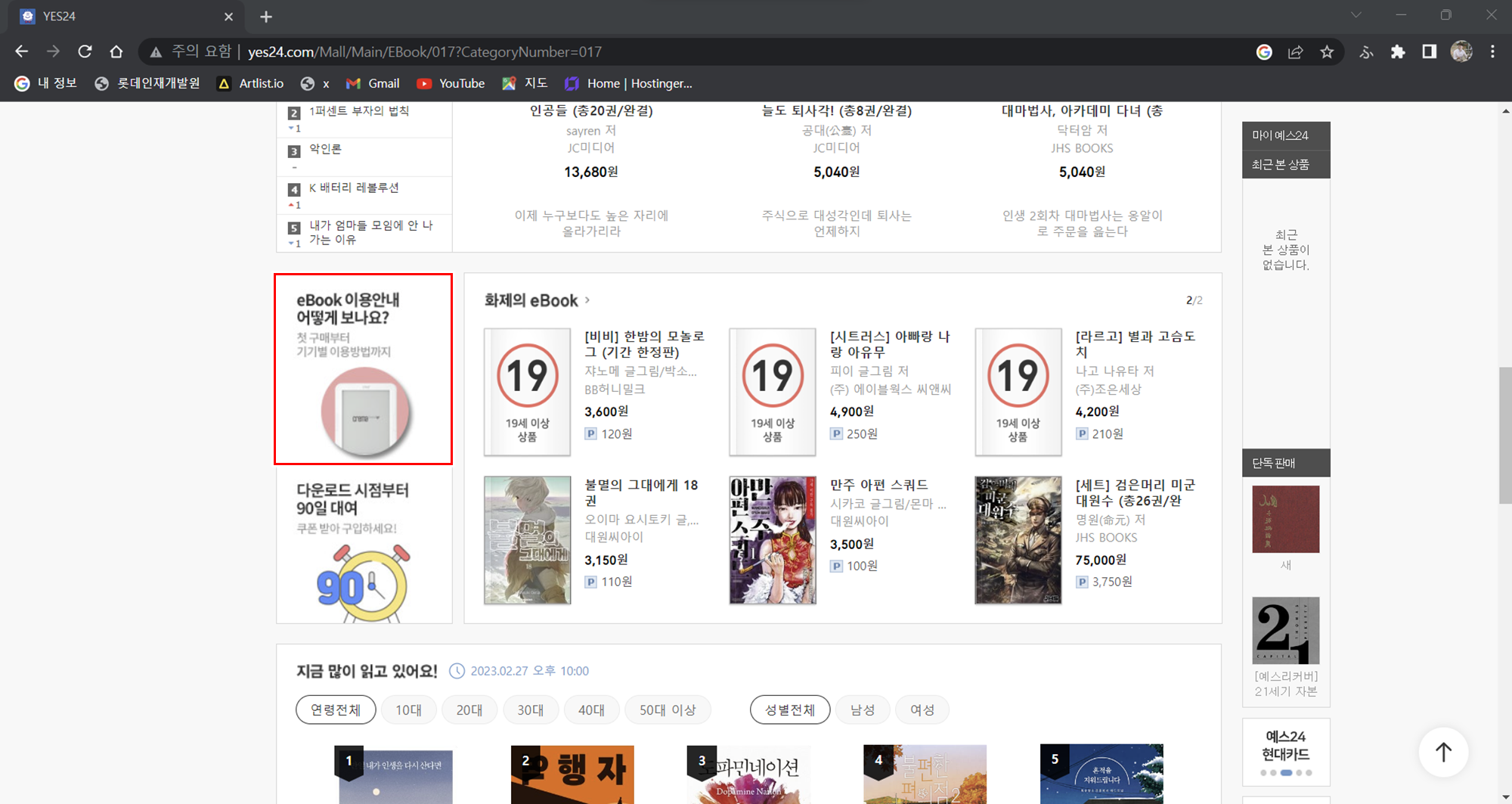
Task: Open ranked item 악인론
Action: click(x=325, y=149)
